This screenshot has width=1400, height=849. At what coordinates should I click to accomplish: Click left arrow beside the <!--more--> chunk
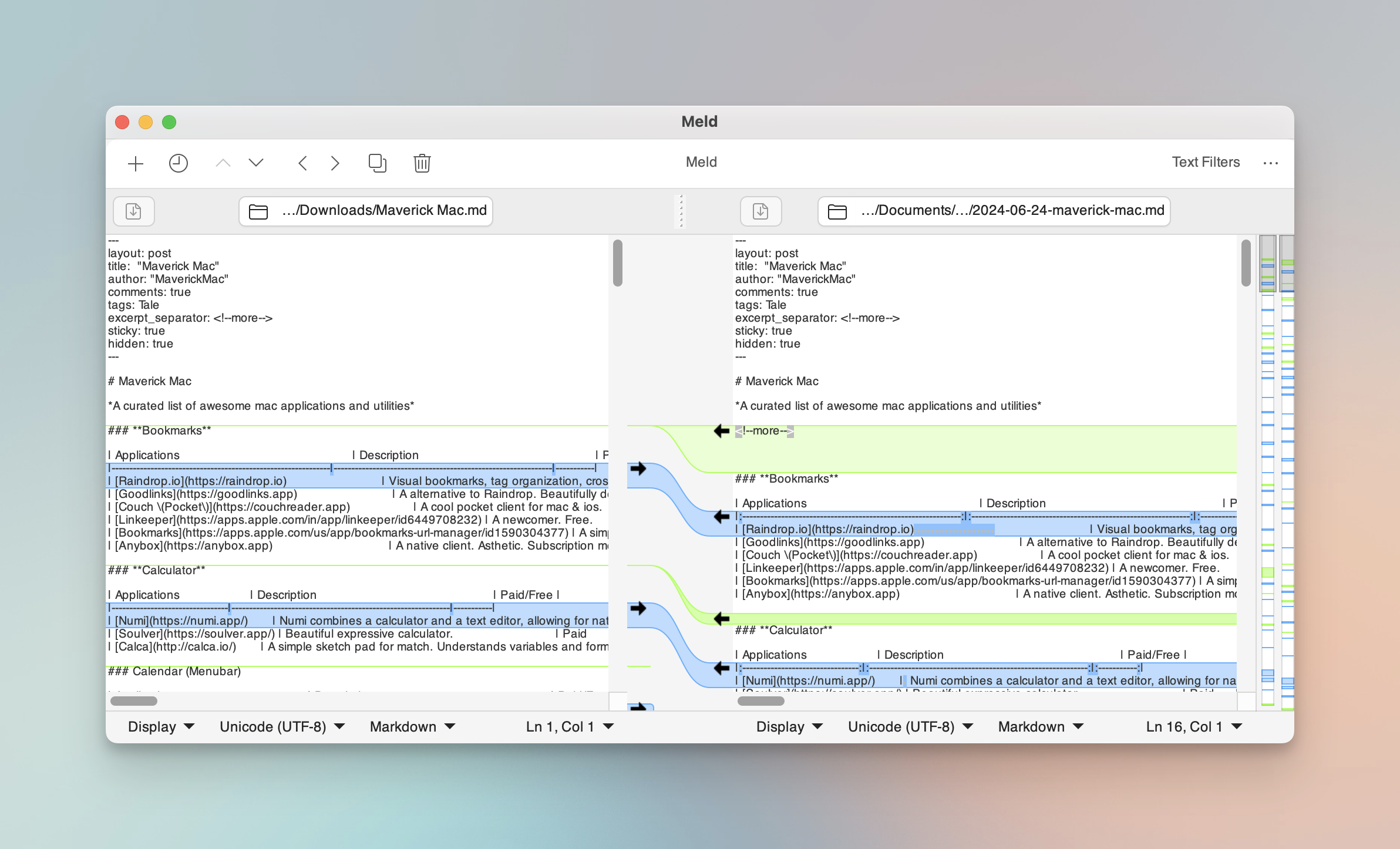point(721,431)
